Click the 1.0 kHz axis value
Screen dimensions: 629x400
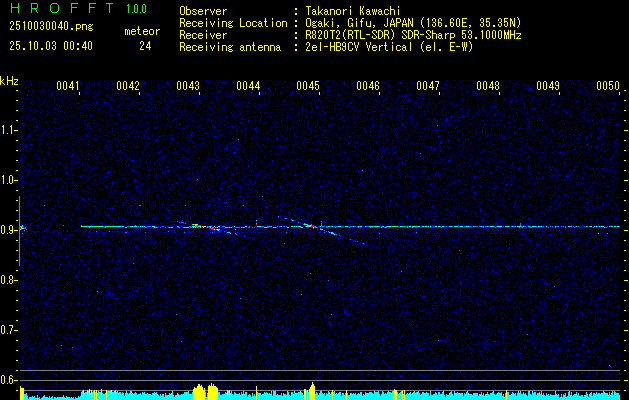point(8,180)
